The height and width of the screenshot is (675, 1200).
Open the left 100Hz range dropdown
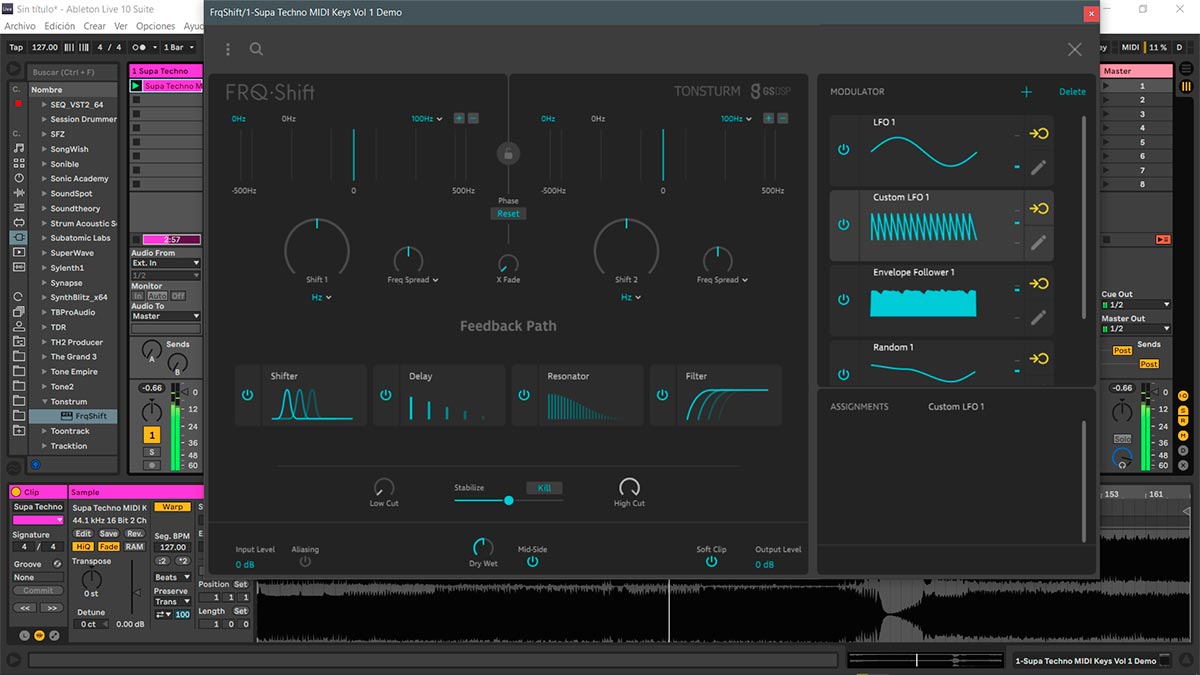[426, 119]
